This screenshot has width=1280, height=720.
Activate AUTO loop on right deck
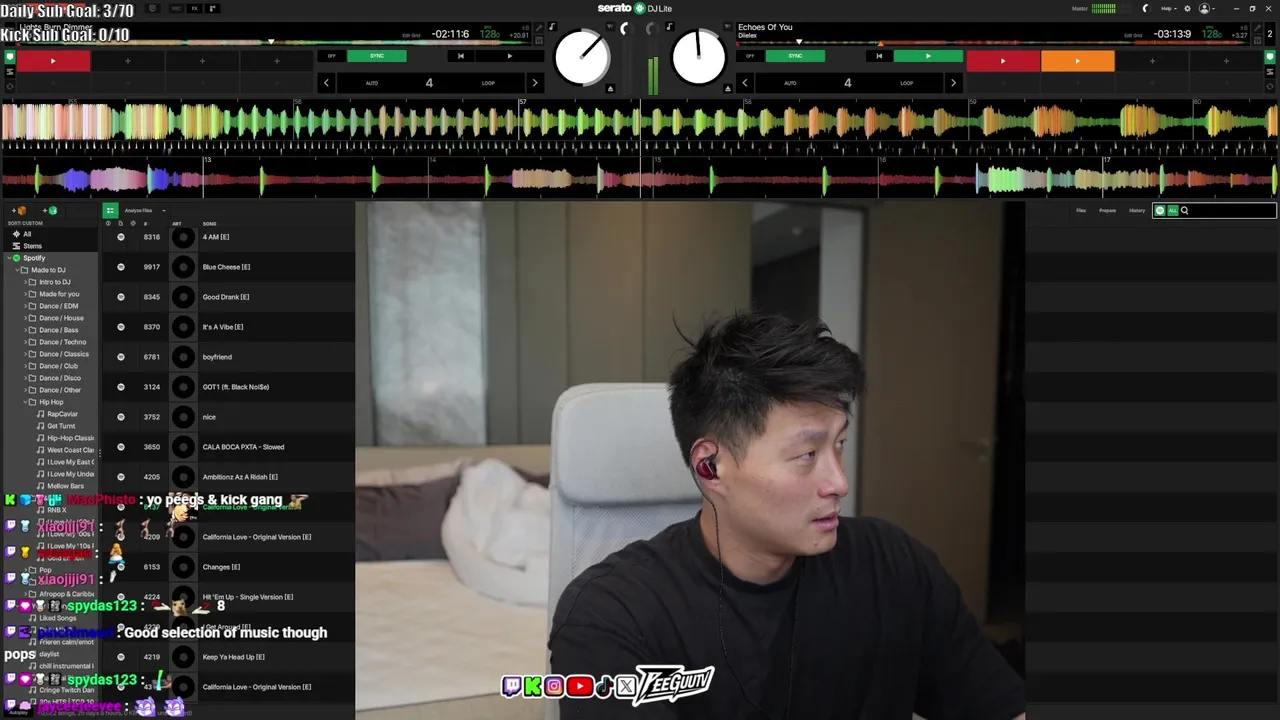[x=790, y=83]
